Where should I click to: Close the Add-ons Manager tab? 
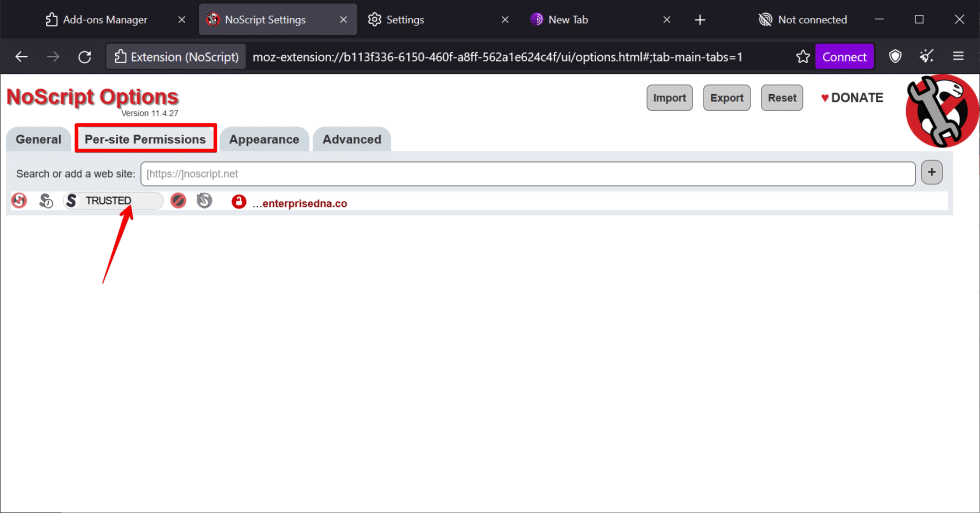(182, 20)
